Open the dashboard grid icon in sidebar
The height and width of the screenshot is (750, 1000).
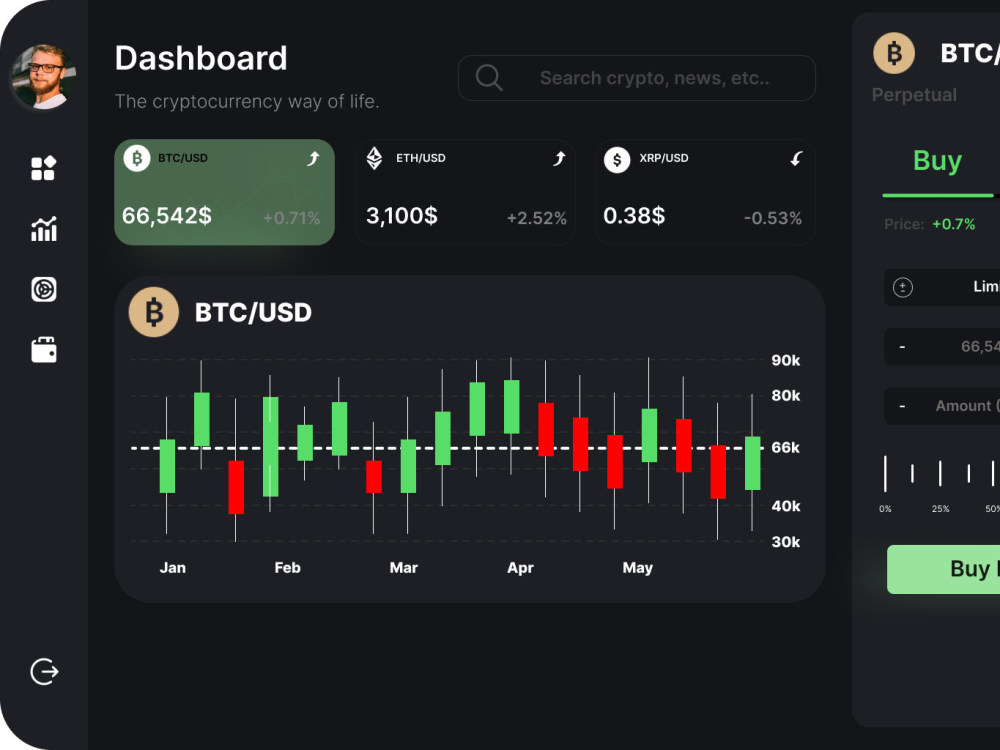pos(43,168)
